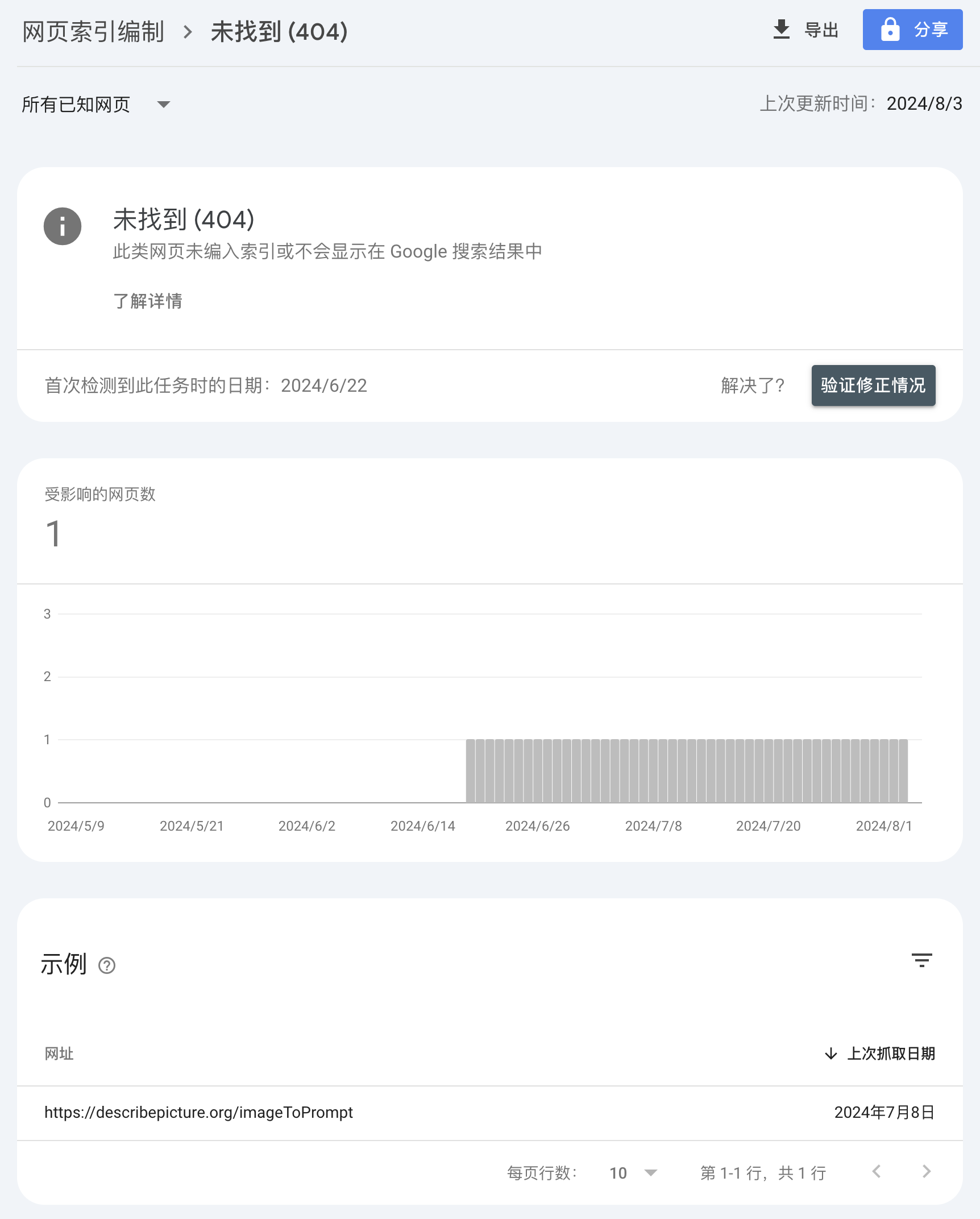Click the breadcrumb chevron separator
980x1219 pixels.
pos(188,32)
